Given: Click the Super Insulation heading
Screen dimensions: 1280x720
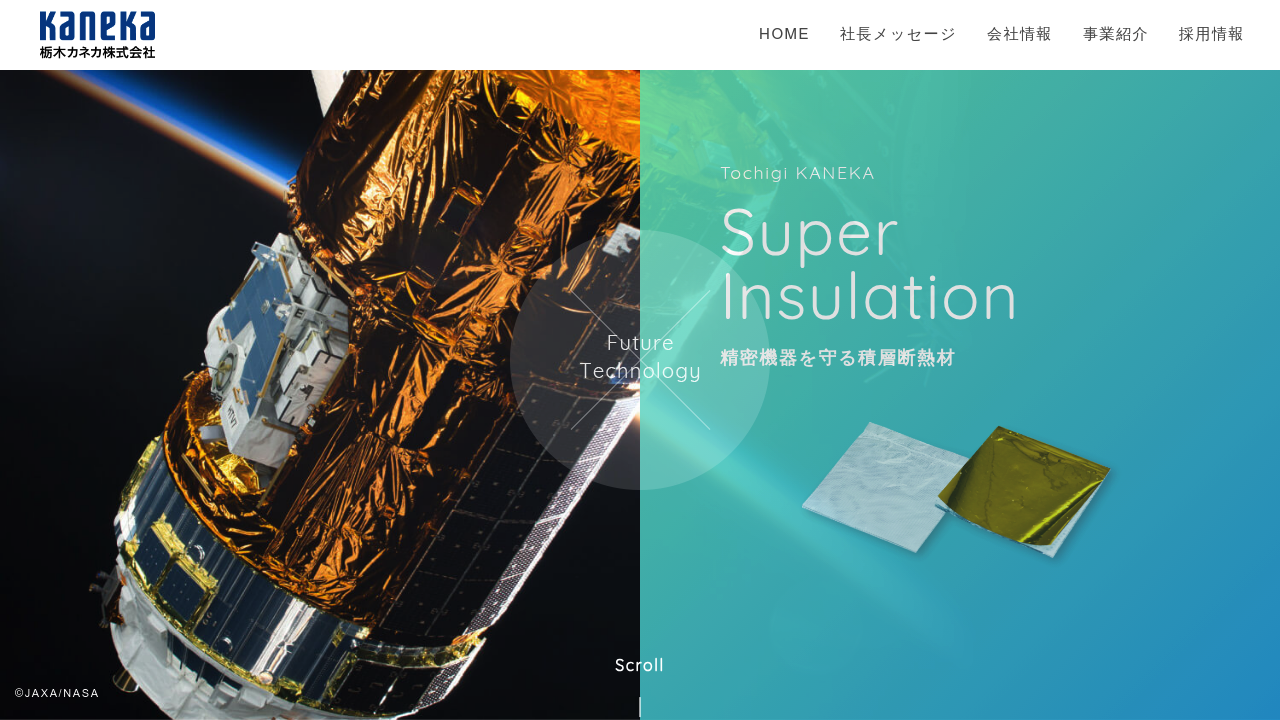Looking at the screenshot, I should click(868, 265).
